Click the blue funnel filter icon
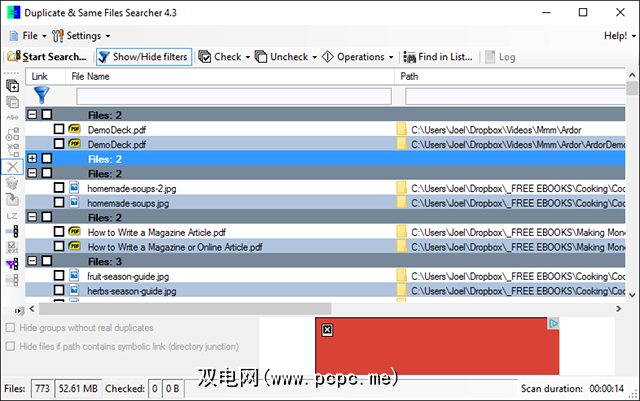 41,95
